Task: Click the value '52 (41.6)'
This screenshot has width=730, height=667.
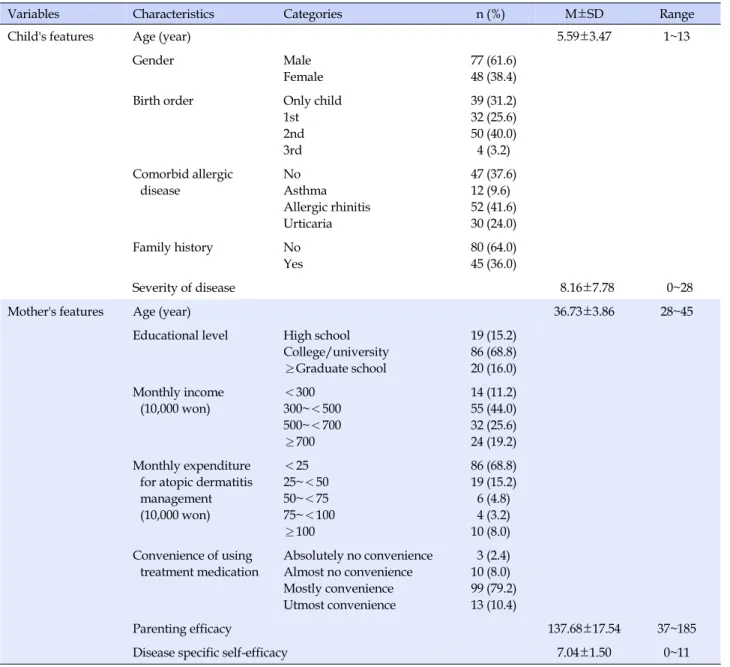Action: (x=493, y=207)
